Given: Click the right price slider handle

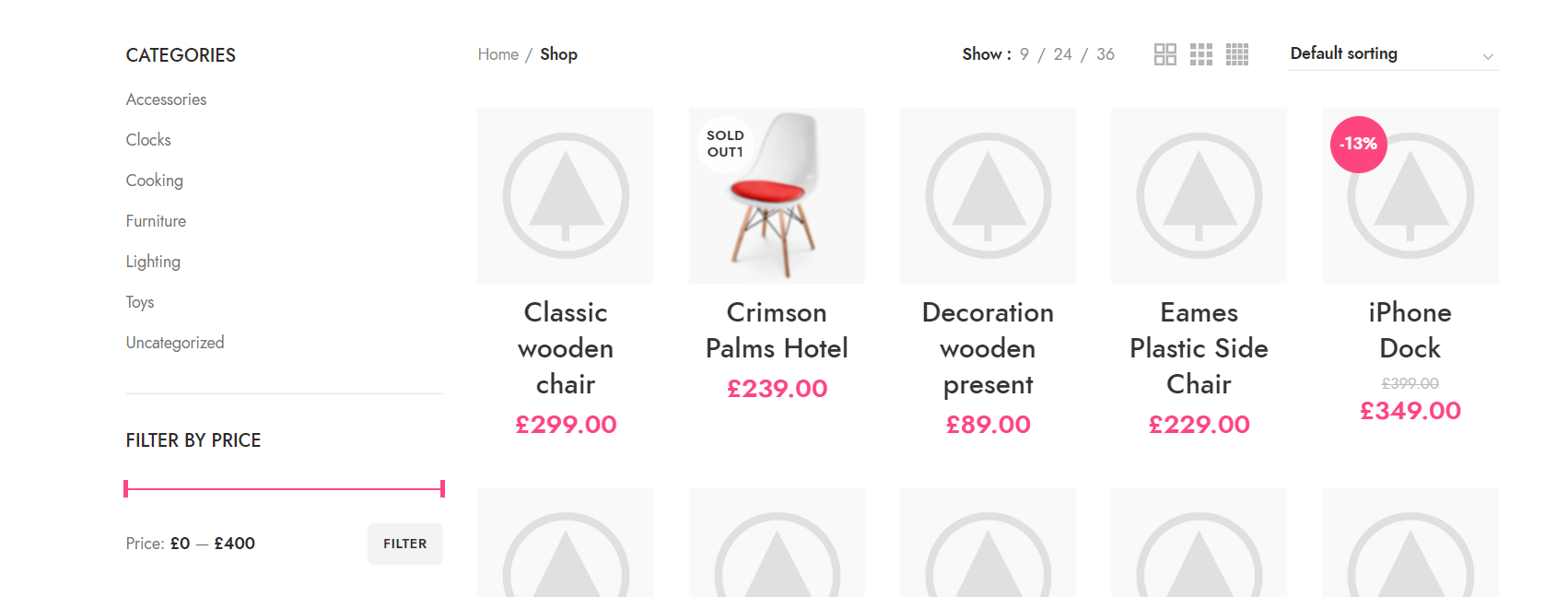Looking at the screenshot, I should click(442, 488).
